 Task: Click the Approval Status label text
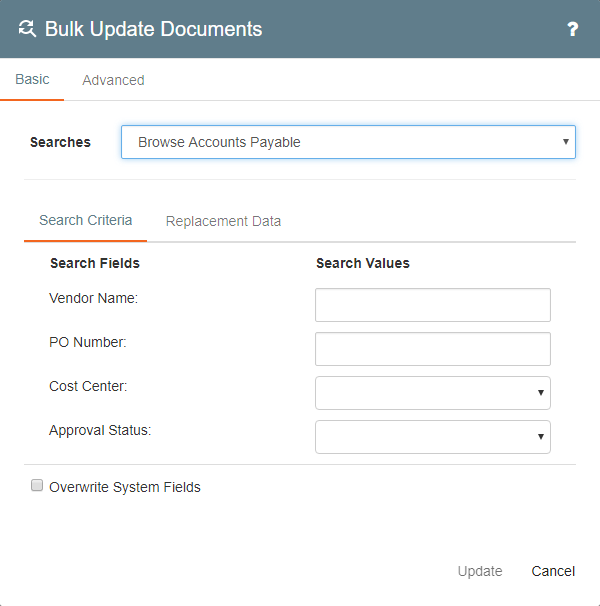[99, 430]
